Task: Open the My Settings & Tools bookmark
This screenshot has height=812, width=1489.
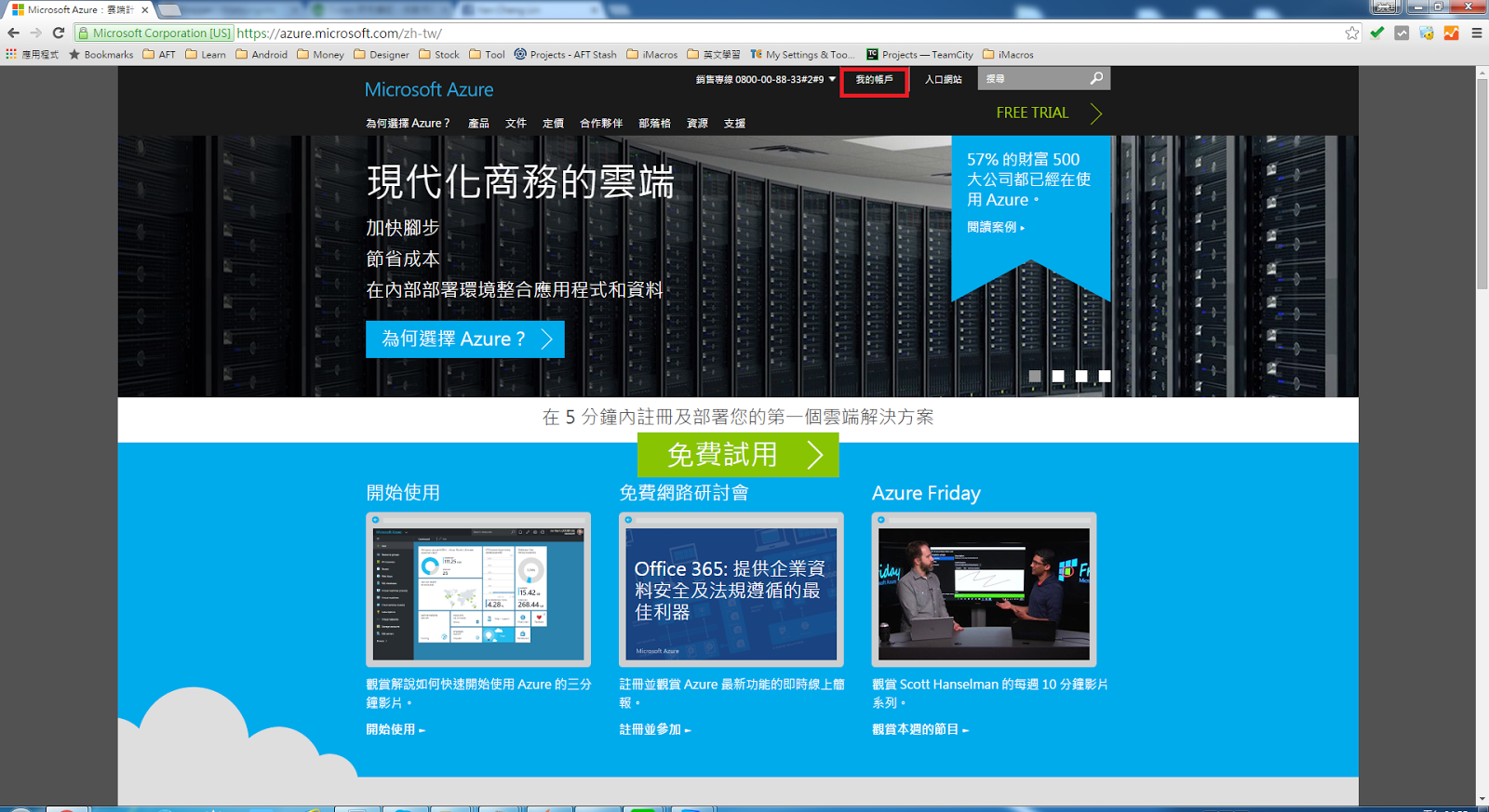Action: tap(802, 55)
